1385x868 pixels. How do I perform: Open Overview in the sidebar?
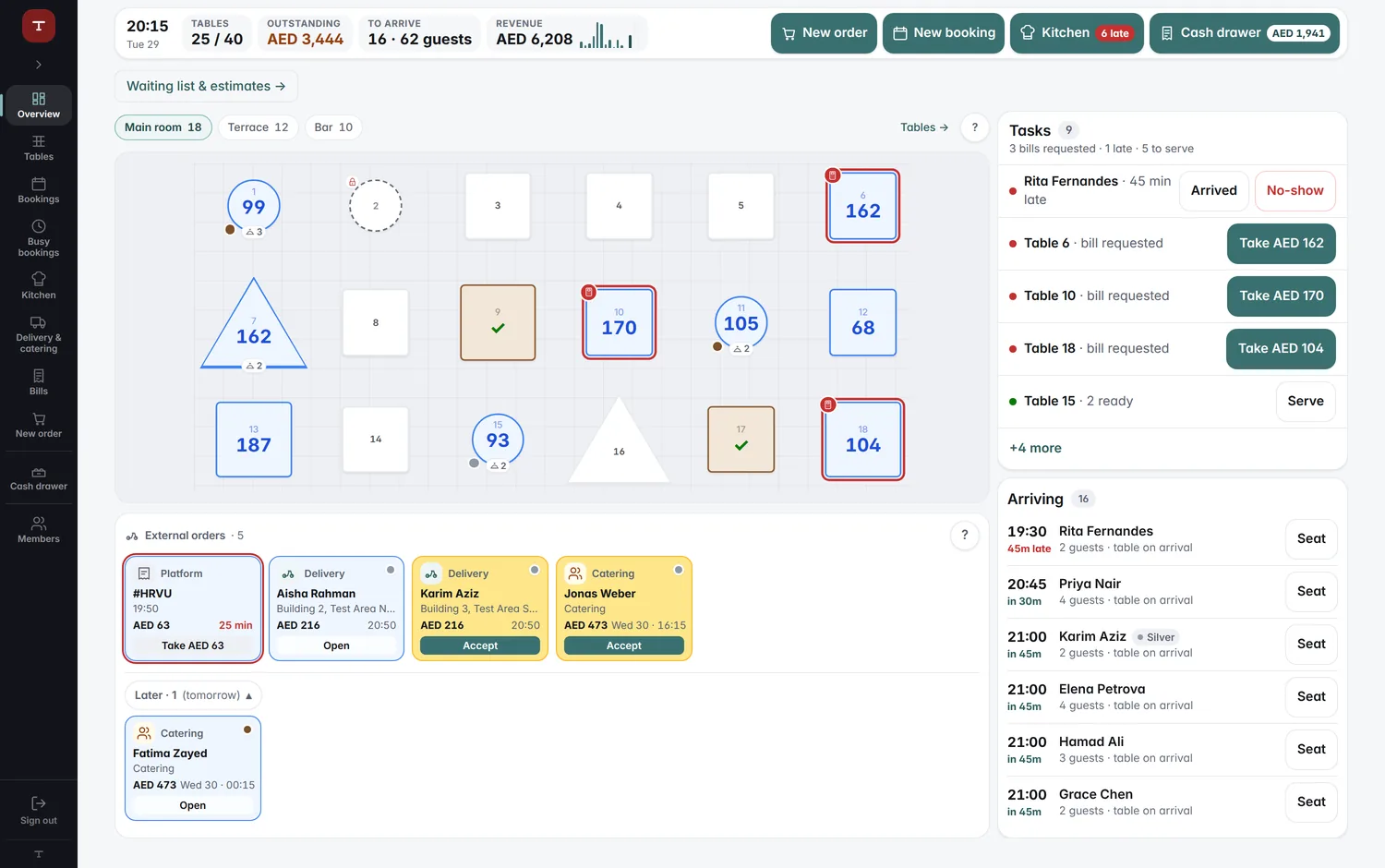(x=39, y=105)
